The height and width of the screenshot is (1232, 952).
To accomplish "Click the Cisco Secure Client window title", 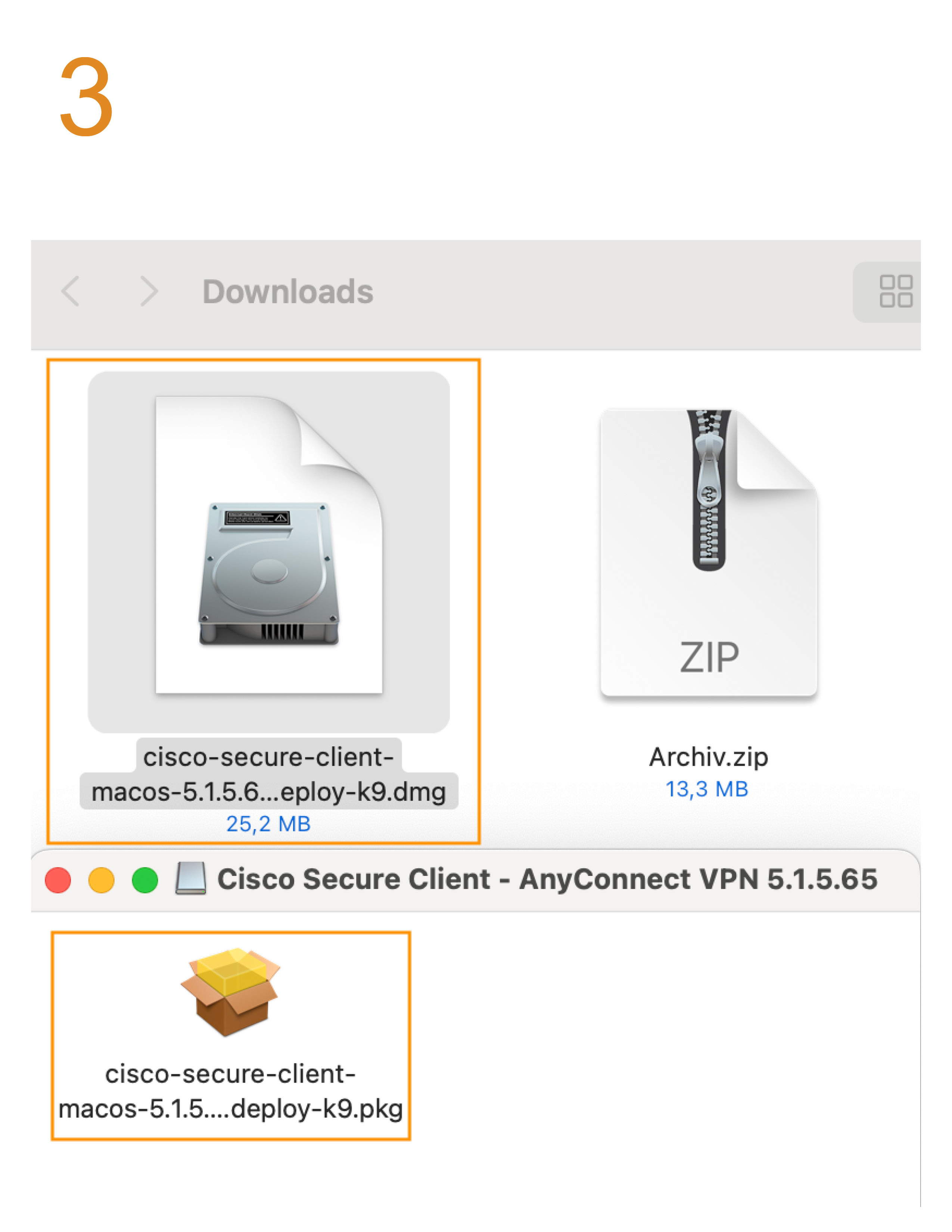I will [547, 879].
